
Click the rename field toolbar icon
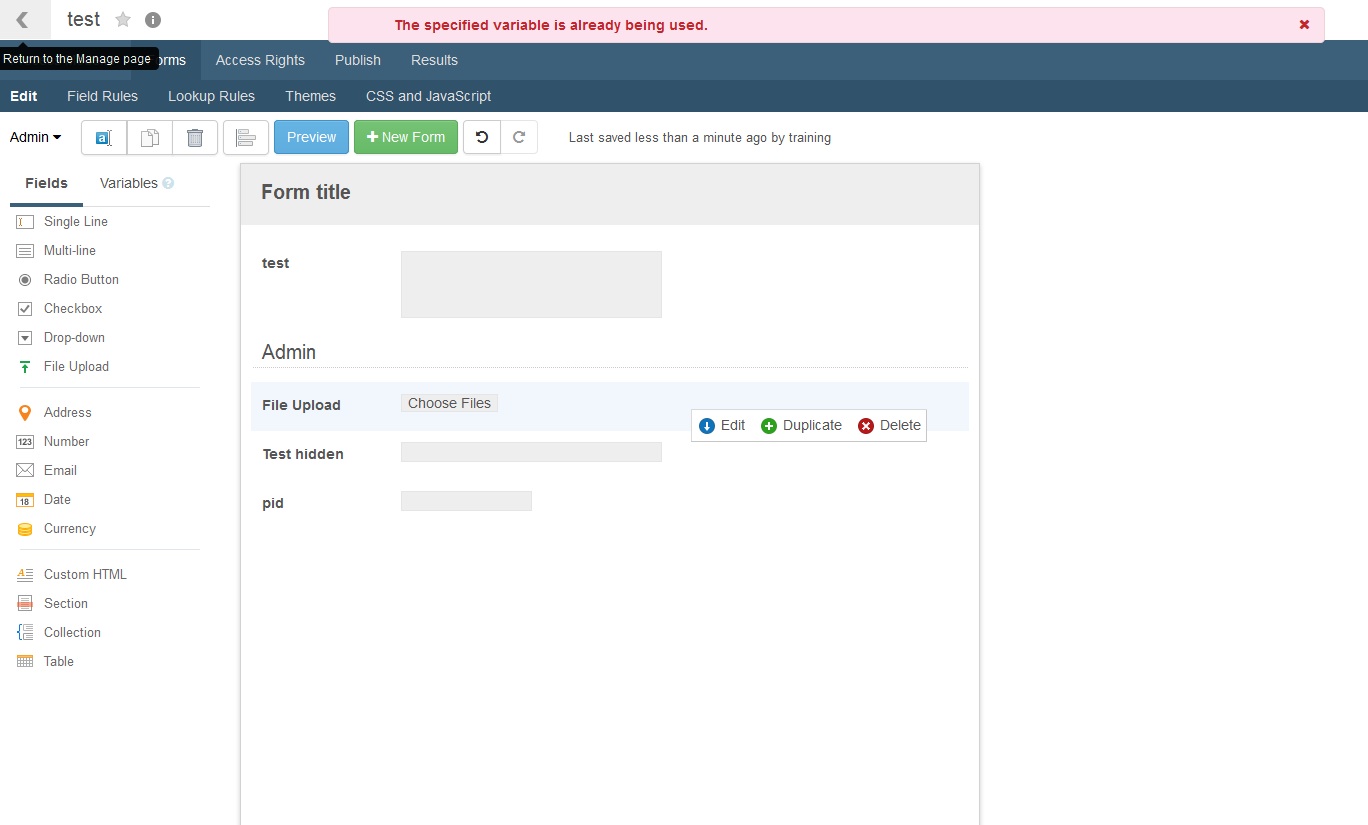tap(104, 138)
